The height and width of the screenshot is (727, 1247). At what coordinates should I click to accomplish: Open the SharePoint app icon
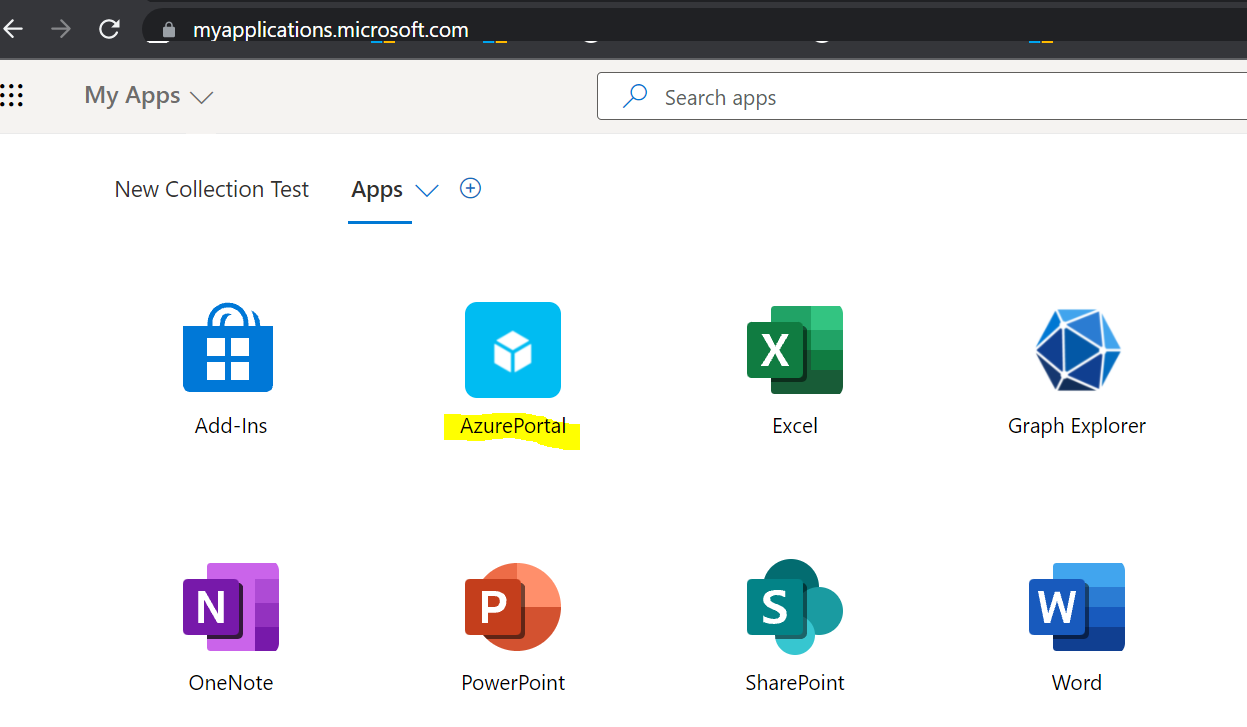click(x=795, y=607)
